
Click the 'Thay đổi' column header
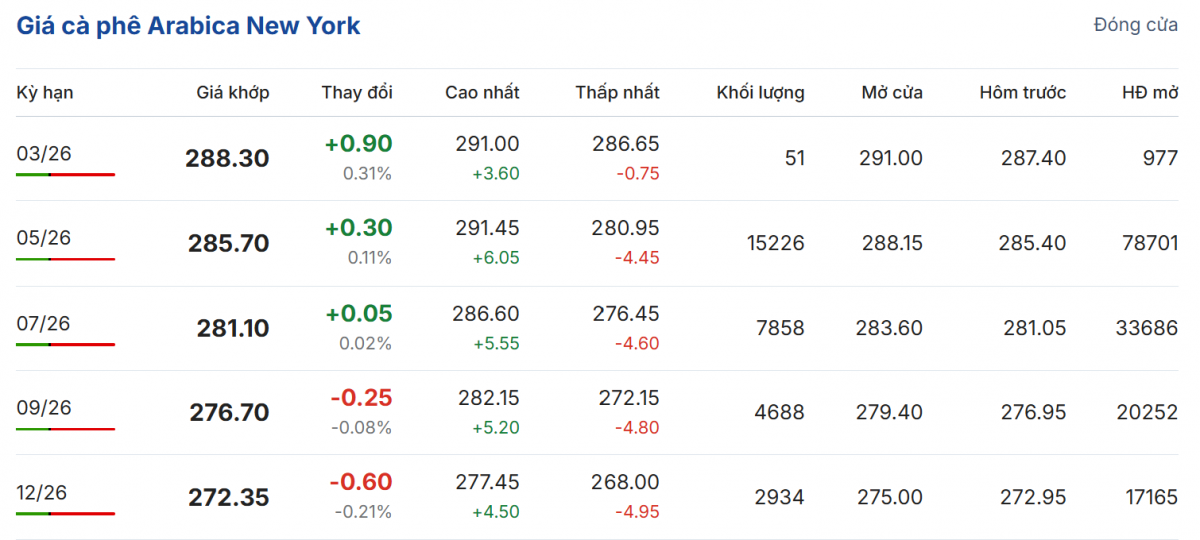pos(357,93)
